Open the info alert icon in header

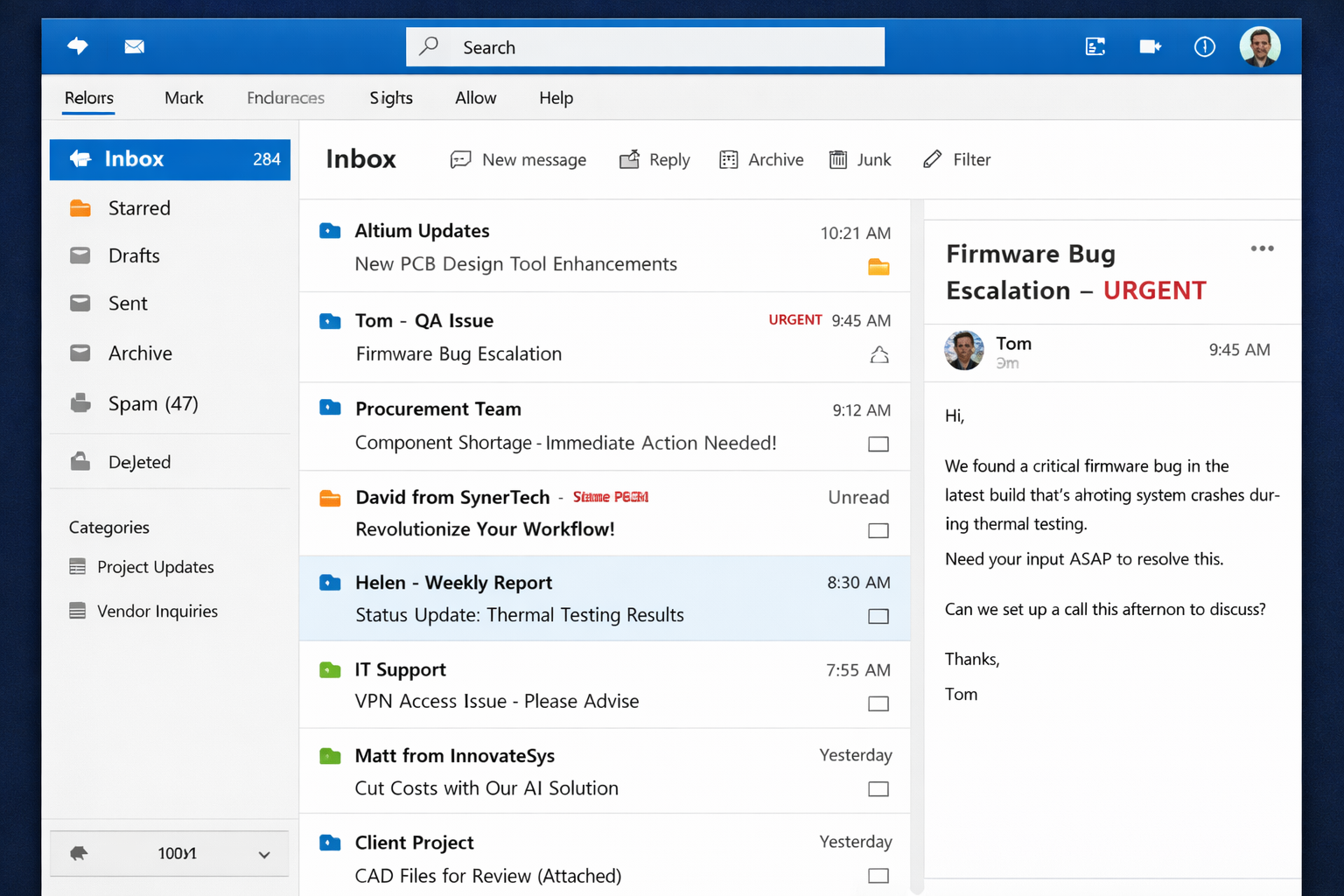point(1204,46)
